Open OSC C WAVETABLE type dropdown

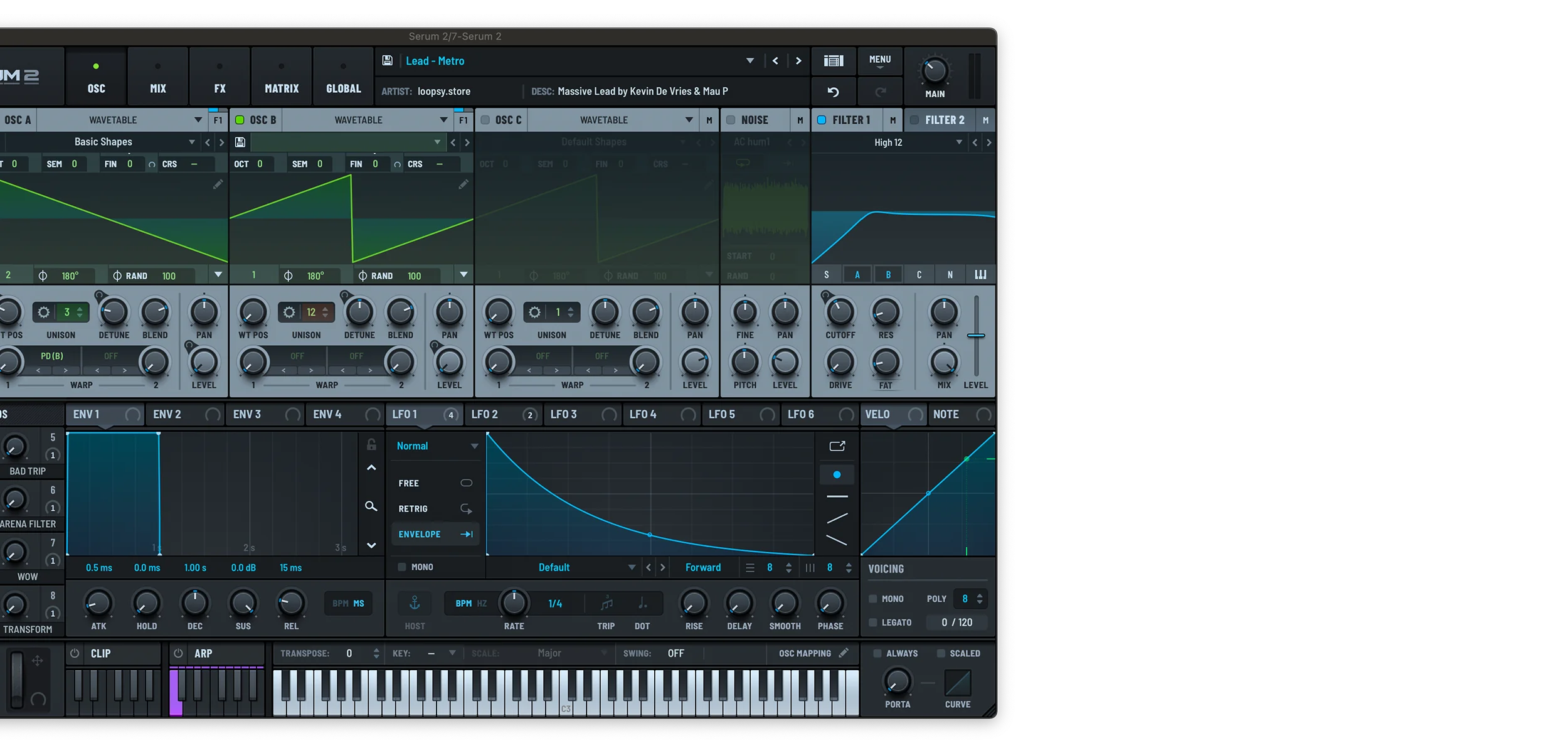pyautogui.click(x=689, y=120)
